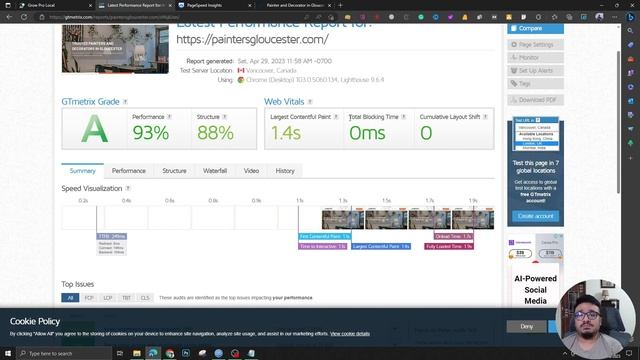Open Chrome from the taskbar
Image resolution: width=640 pixels, height=360 pixels.
tap(169, 353)
